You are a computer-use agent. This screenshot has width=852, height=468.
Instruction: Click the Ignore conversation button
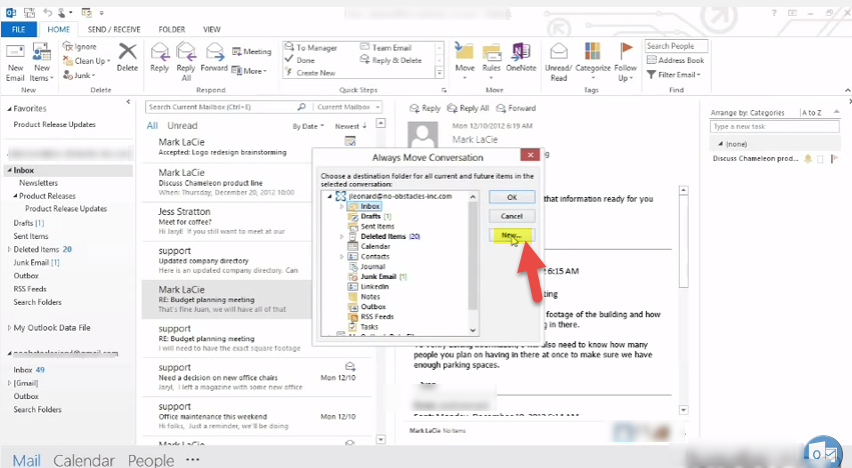tap(80, 47)
